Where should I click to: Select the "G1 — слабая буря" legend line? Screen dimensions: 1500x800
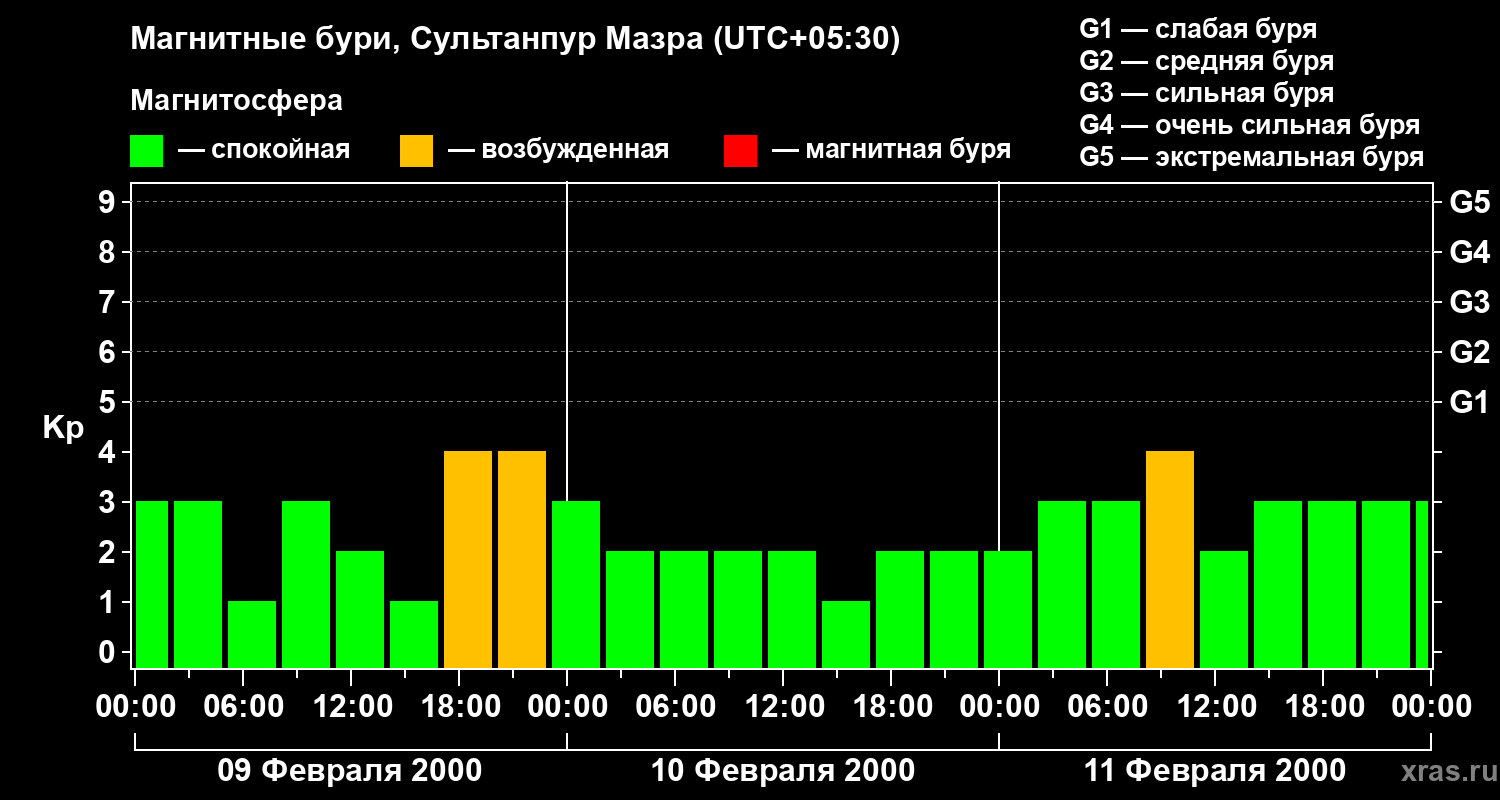1198,29
